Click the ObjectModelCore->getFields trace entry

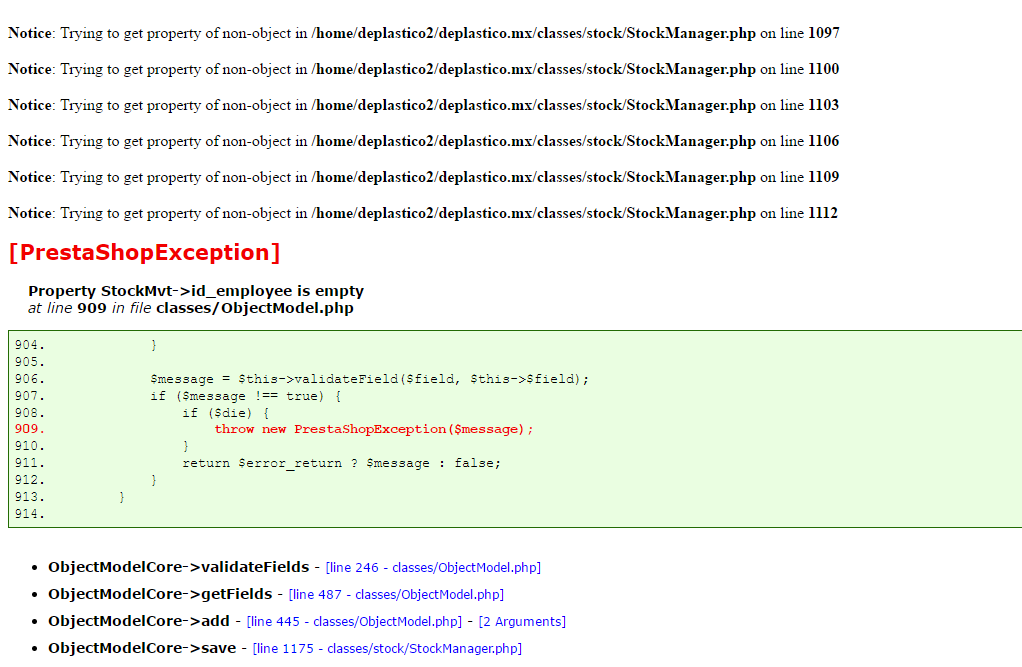point(160,594)
